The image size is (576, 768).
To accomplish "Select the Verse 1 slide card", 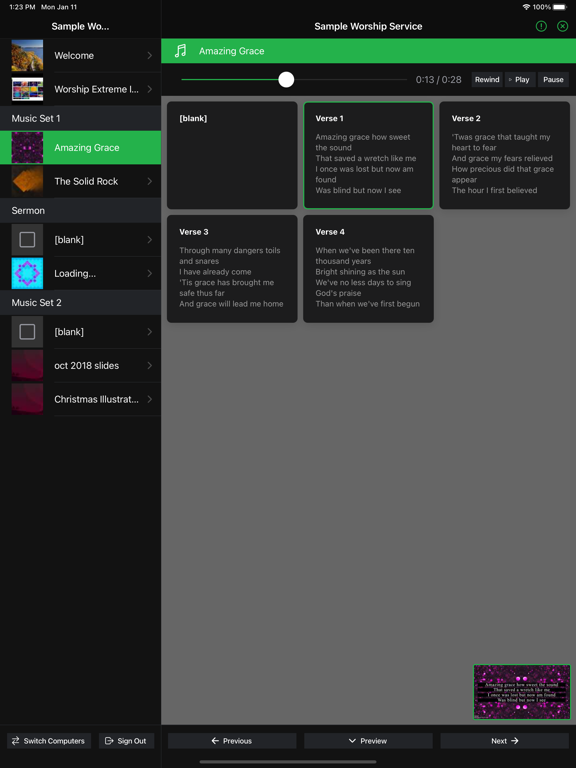I will click(368, 155).
